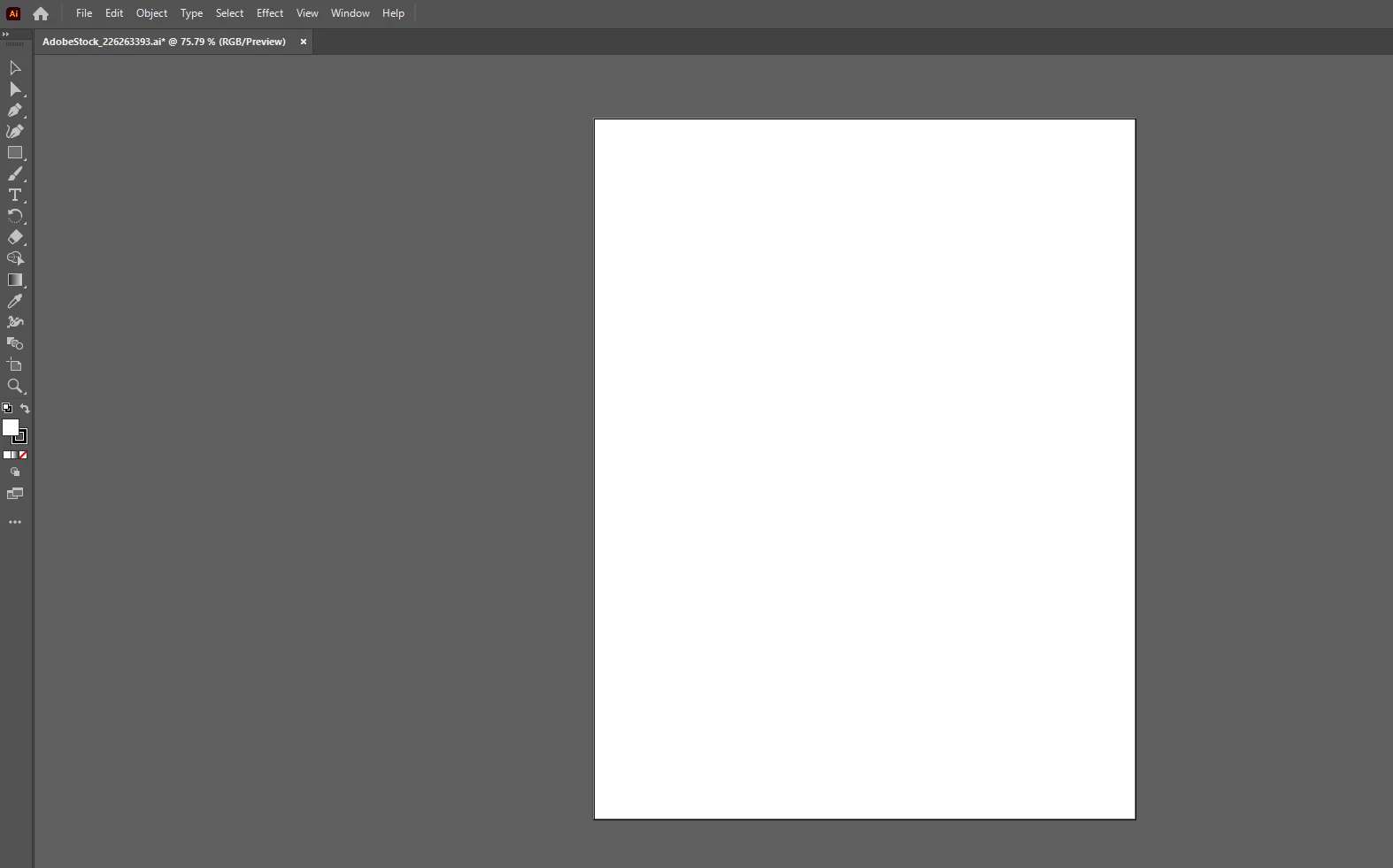This screenshot has width=1393, height=868.
Task: Expand the toolbar with double arrows
Action: 5,34
